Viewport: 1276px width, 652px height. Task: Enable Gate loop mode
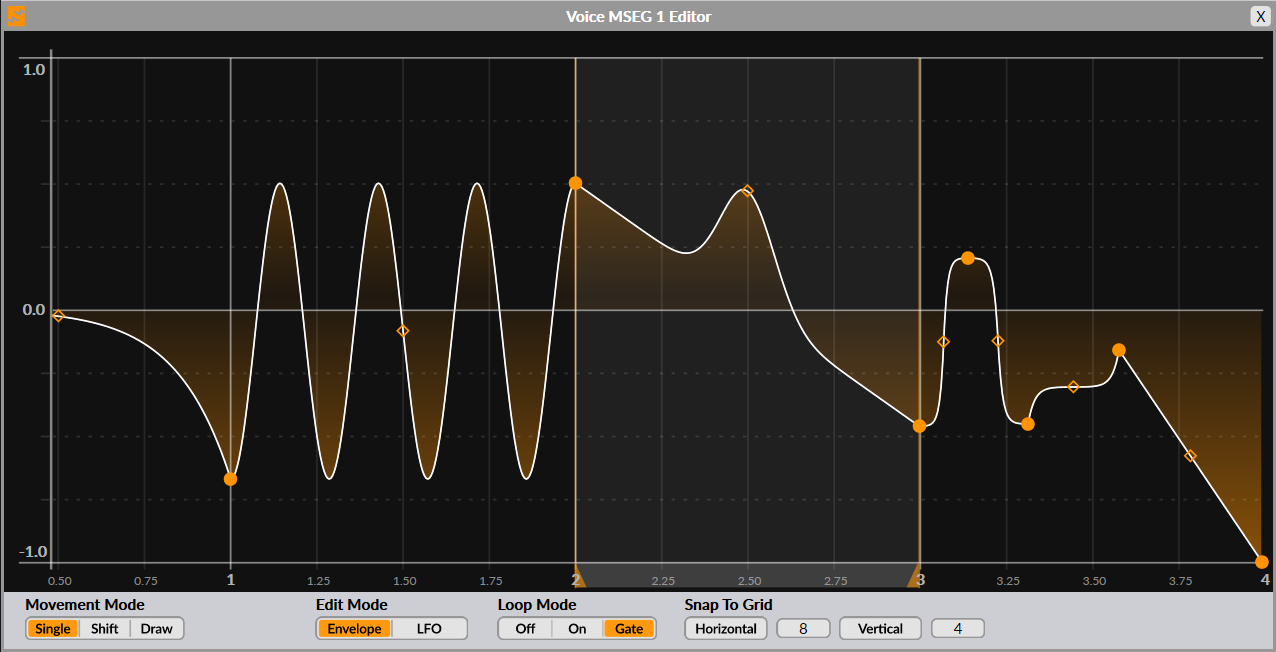pos(629,628)
